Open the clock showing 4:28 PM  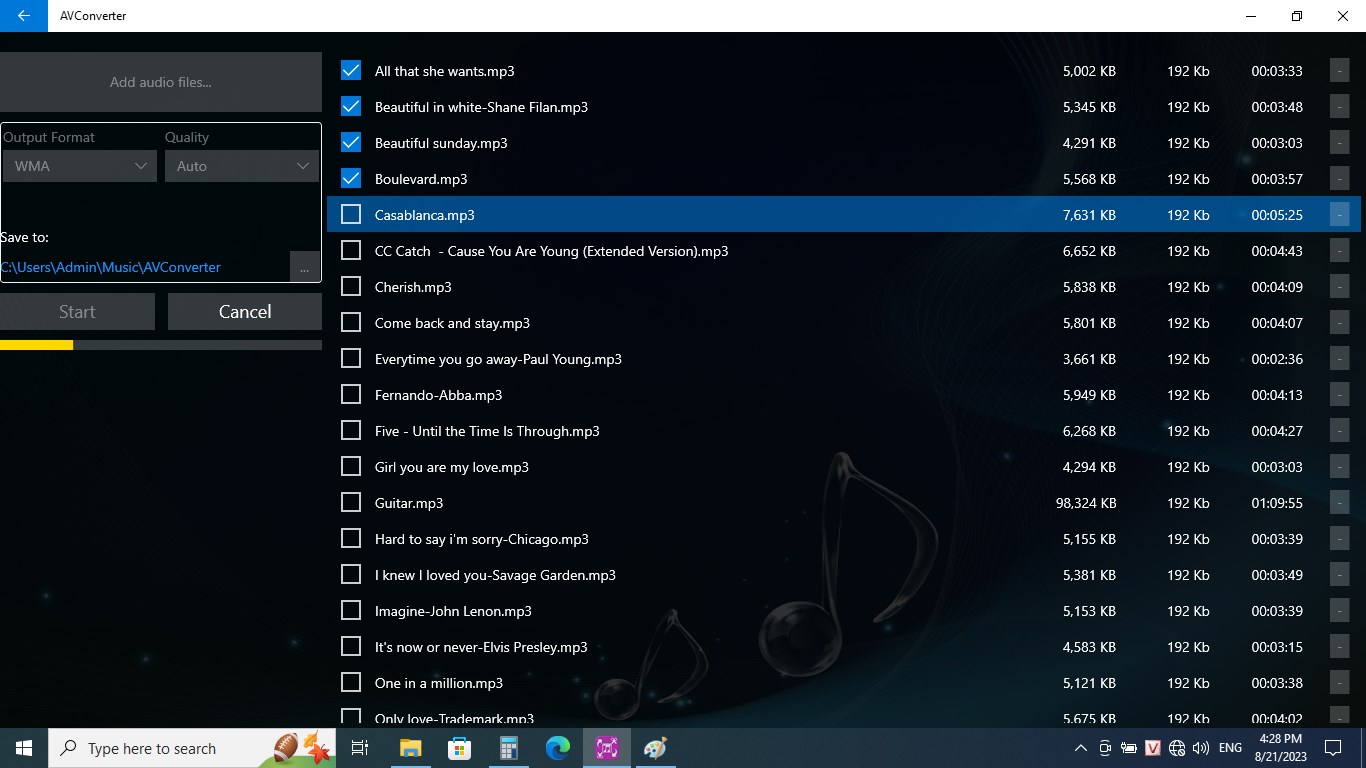(x=1280, y=748)
